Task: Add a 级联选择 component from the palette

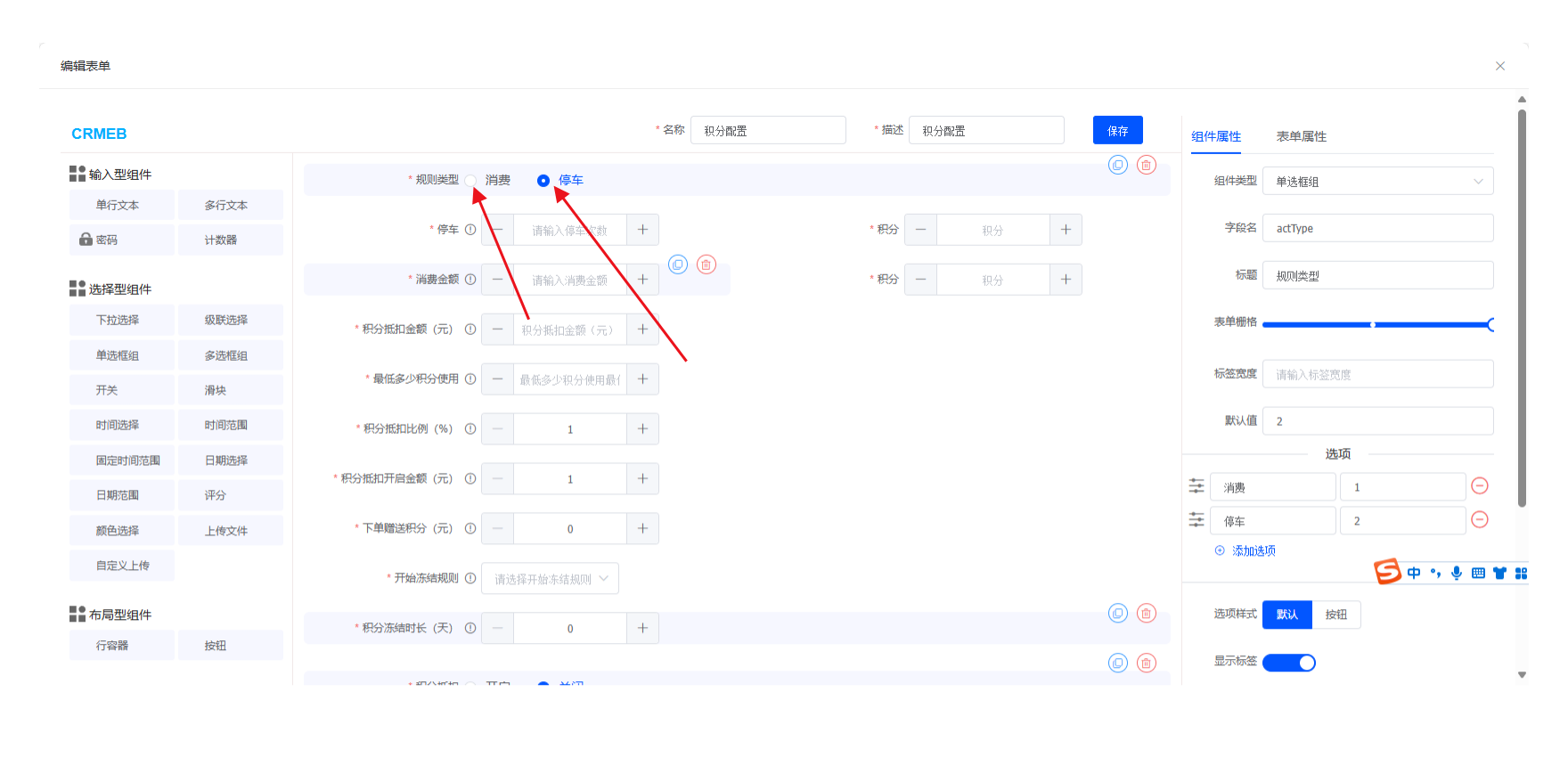Action: point(231,320)
